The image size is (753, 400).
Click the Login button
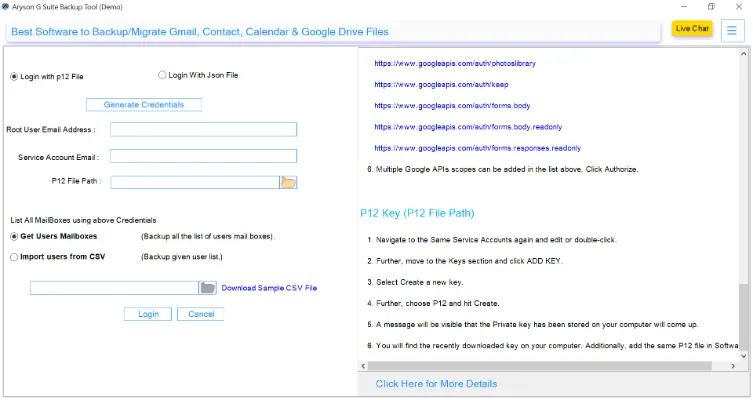click(148, 314)
